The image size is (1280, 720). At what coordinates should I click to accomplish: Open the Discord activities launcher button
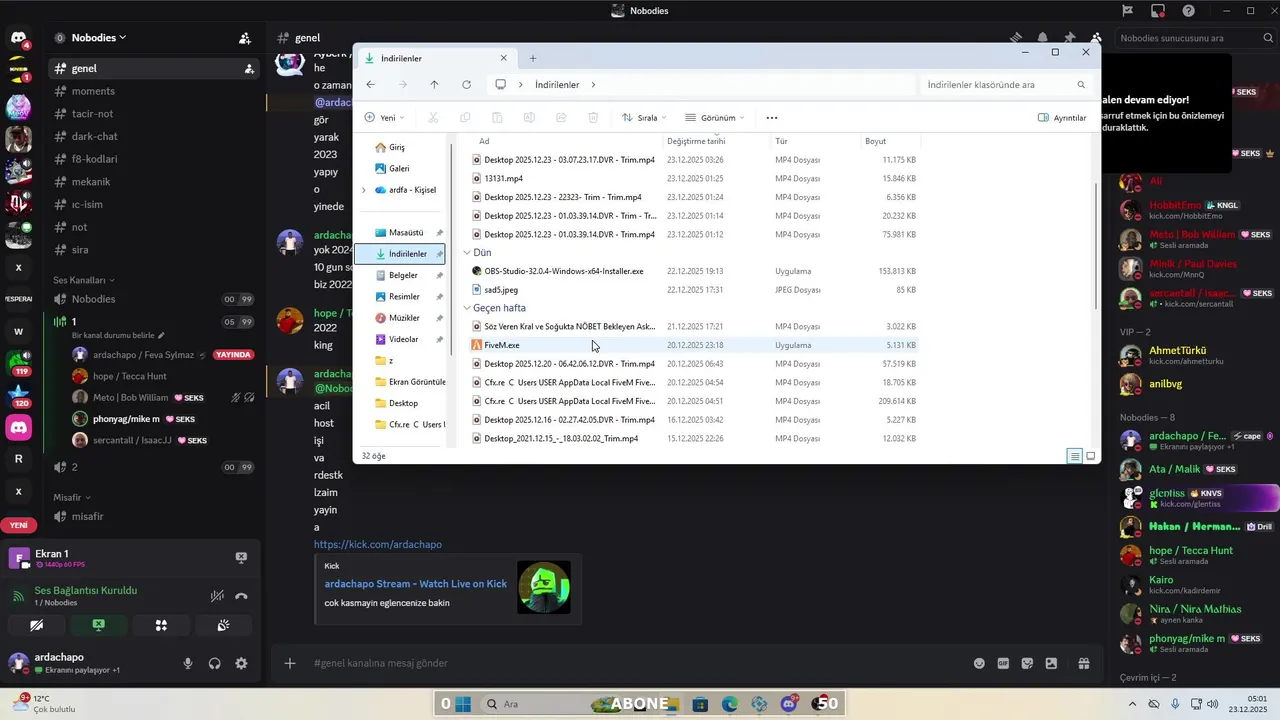[x=161, y=625]
